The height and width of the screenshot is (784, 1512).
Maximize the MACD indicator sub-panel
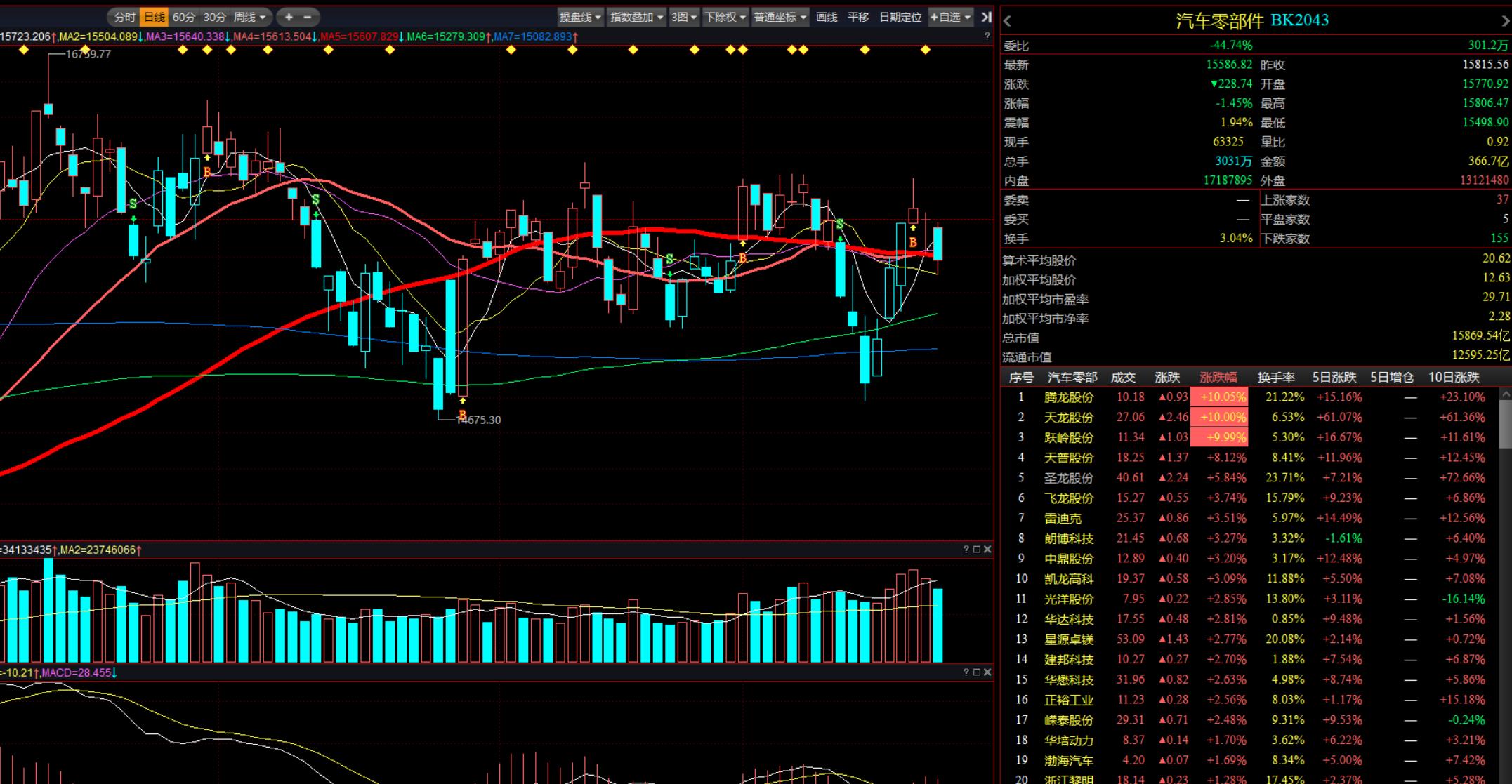coord(976,672)
